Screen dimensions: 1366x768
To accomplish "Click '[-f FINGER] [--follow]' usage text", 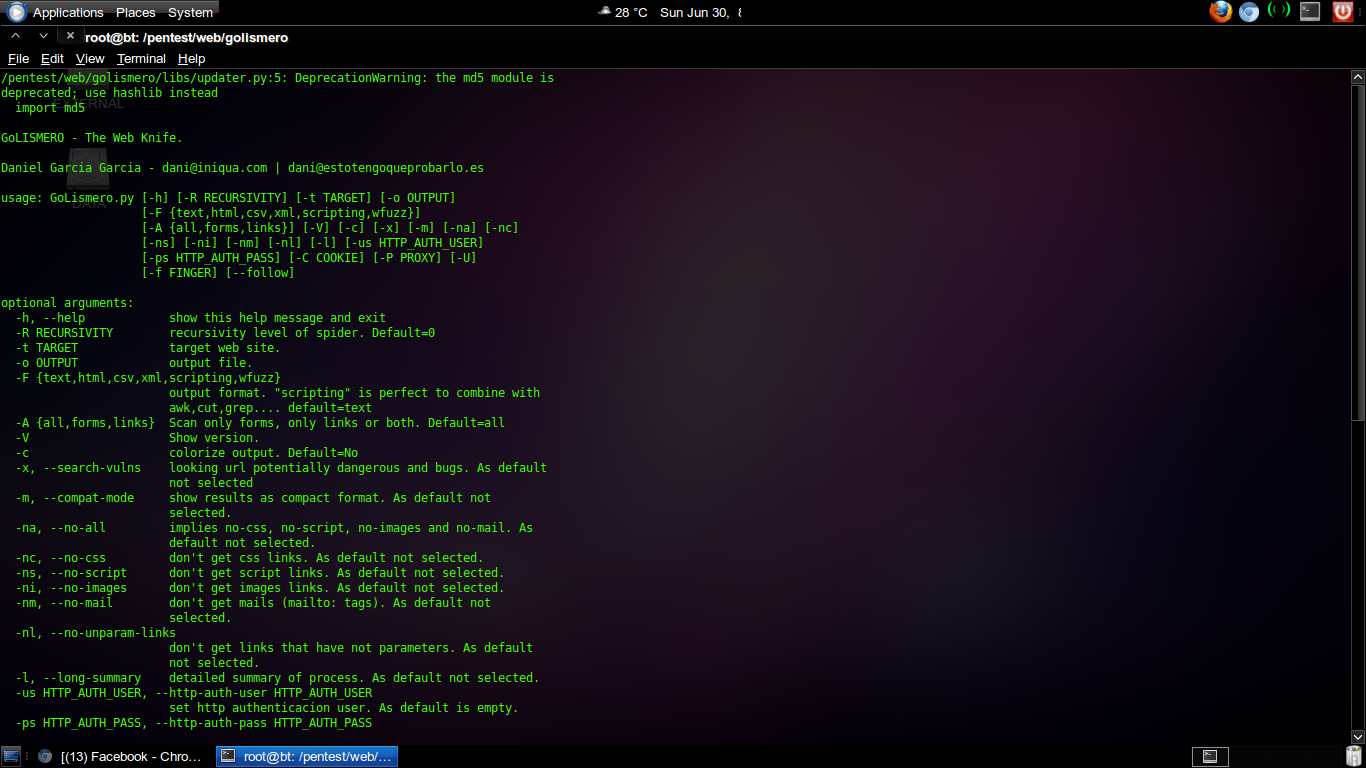I will click(x=218, y=273).
